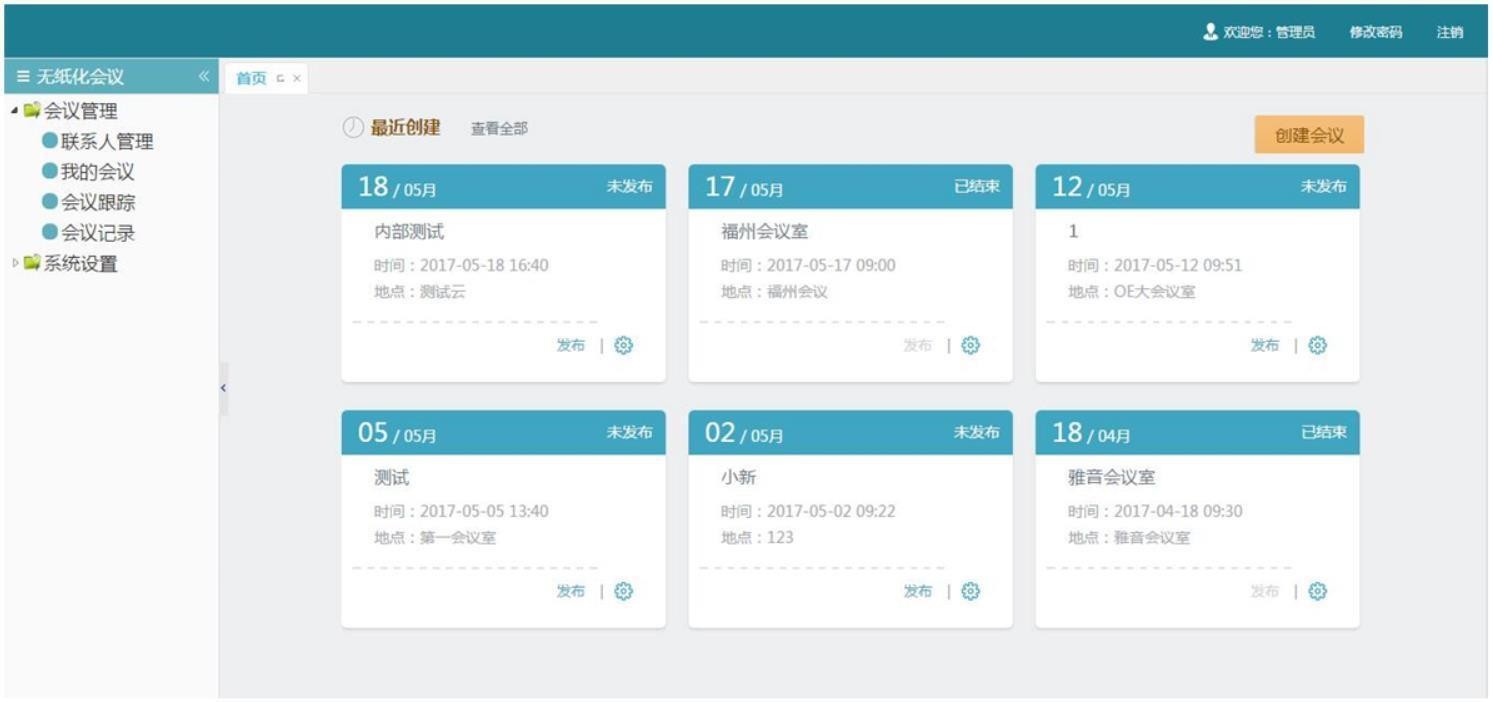
Task: Open the 修改密码 menu item
Action: click(1374, 31)
